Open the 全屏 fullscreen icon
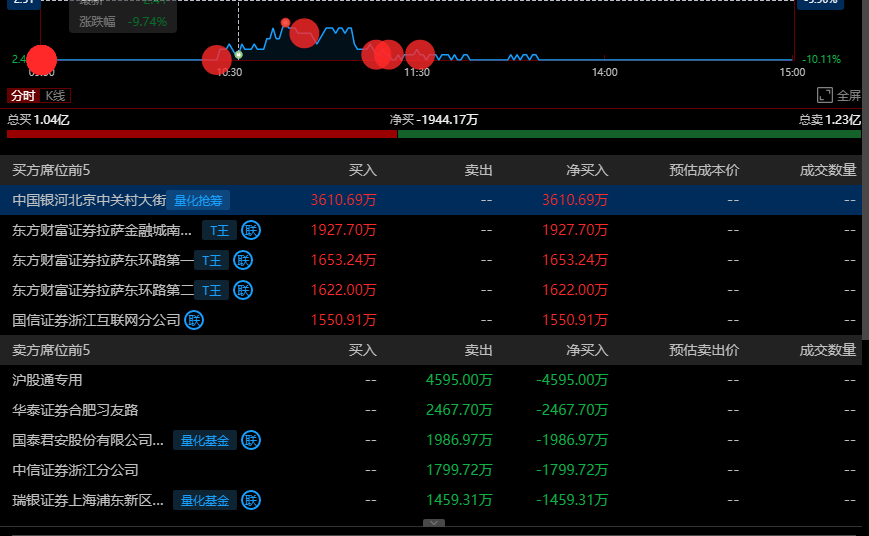869x536 pixels. point(825,95)
